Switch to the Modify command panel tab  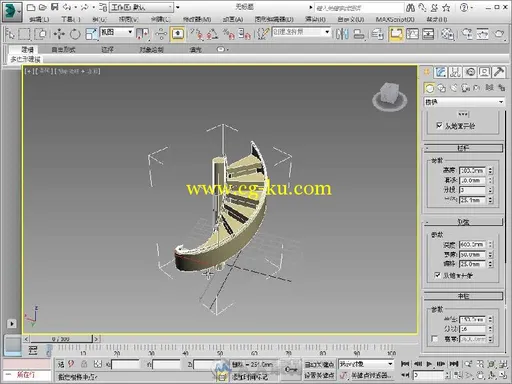click(441, 72)
